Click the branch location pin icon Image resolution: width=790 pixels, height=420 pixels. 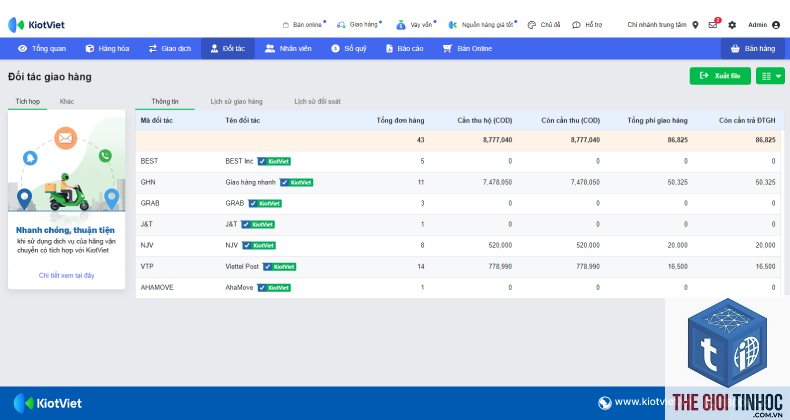pos(695,25)
